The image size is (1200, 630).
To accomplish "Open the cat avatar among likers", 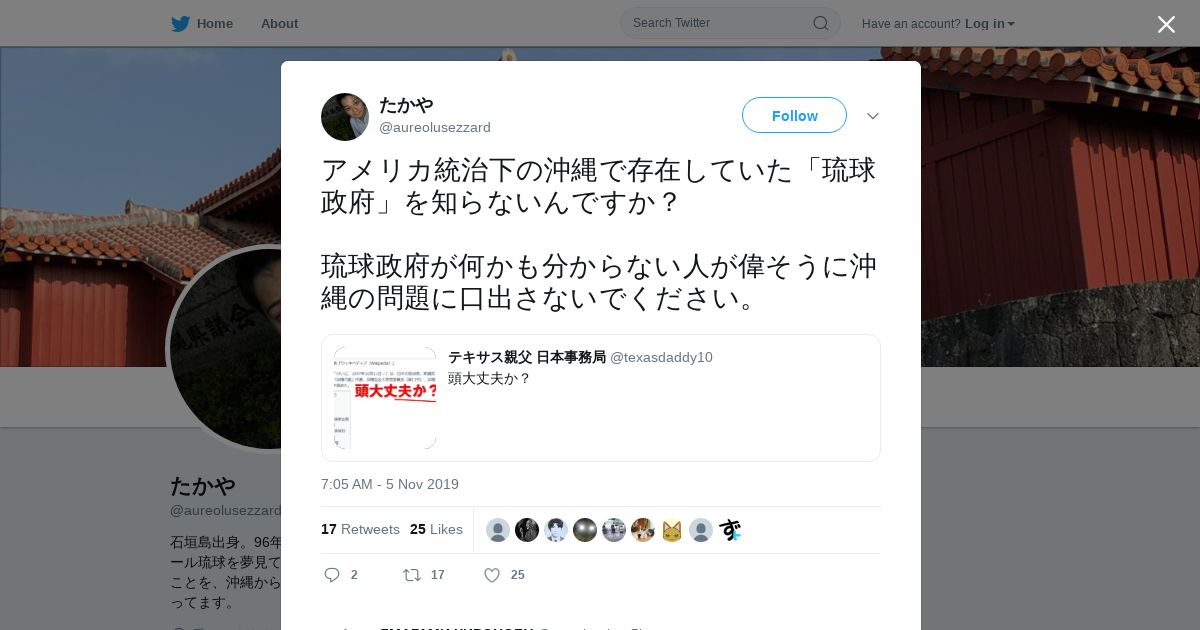I will 672,530.
